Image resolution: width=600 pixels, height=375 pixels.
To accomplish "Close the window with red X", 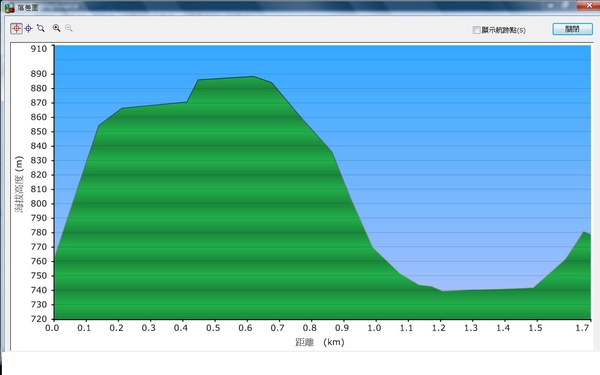I will (x=589, y=5).
